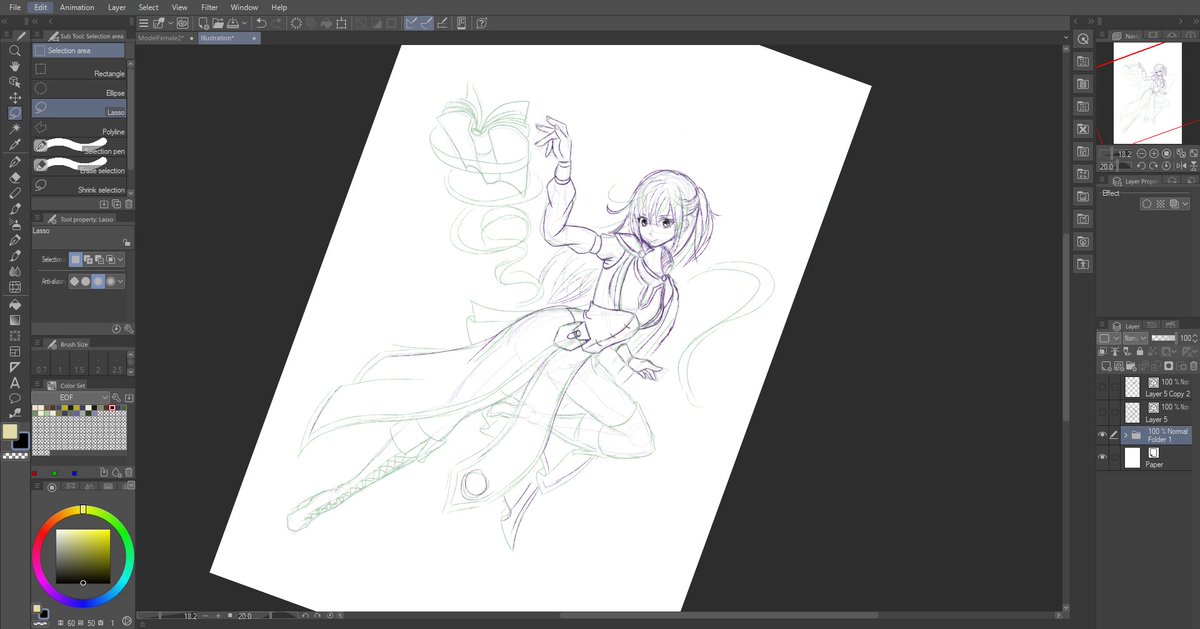Viewport: 1200px width, 629px height.
Task: Toggle visibility of Folder 1
Action: click(1102, 433)
